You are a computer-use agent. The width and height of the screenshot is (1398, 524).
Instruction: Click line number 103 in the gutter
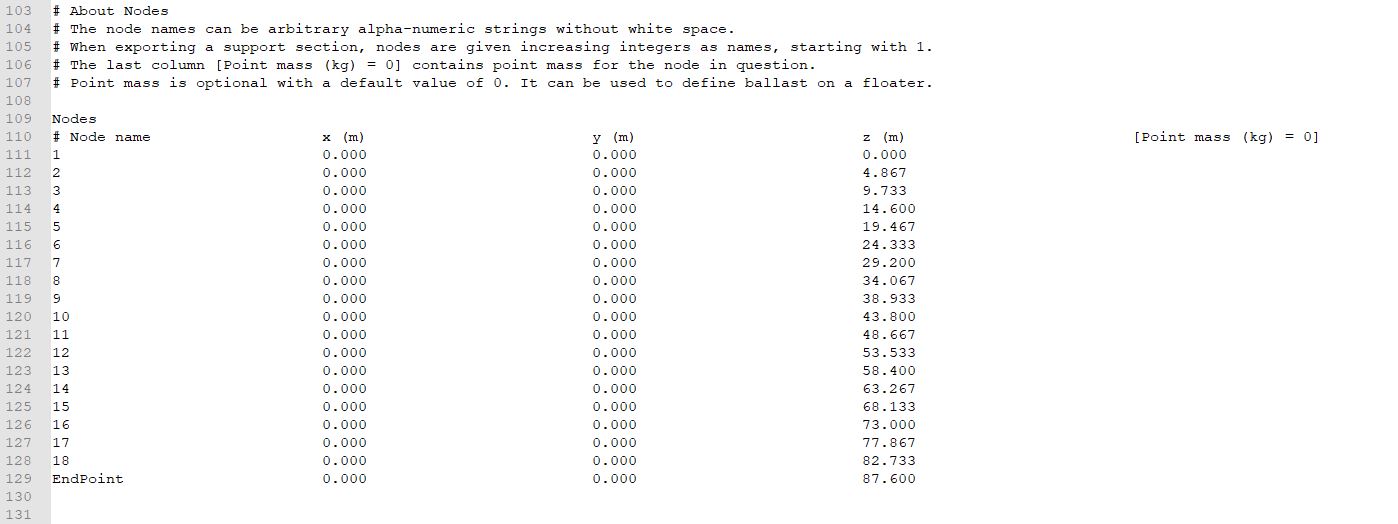pos(19,11)
